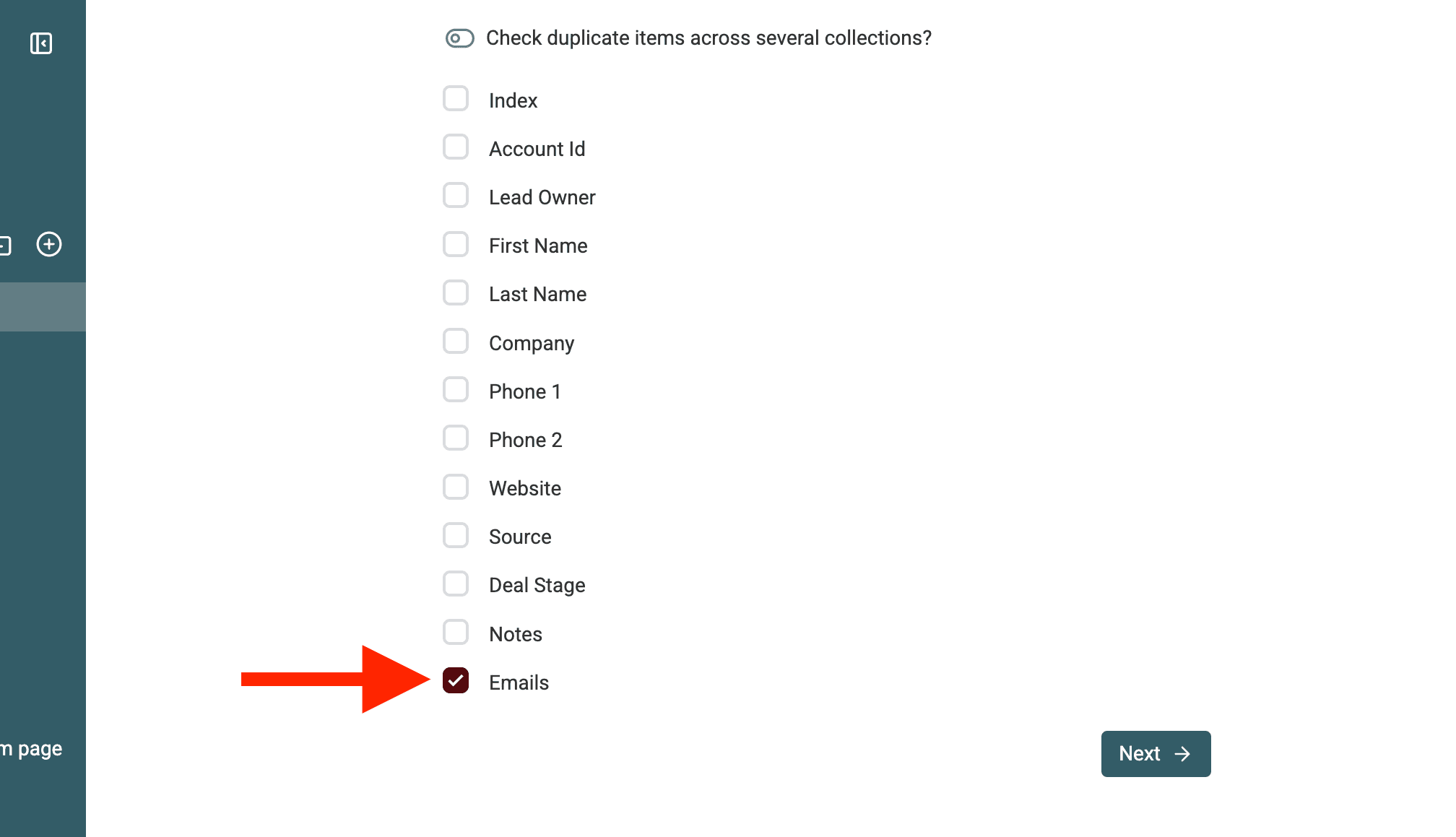The height and width of the screenshot is (837, 1456).
Task: Check the First Name field
Action: click(456, 244)
